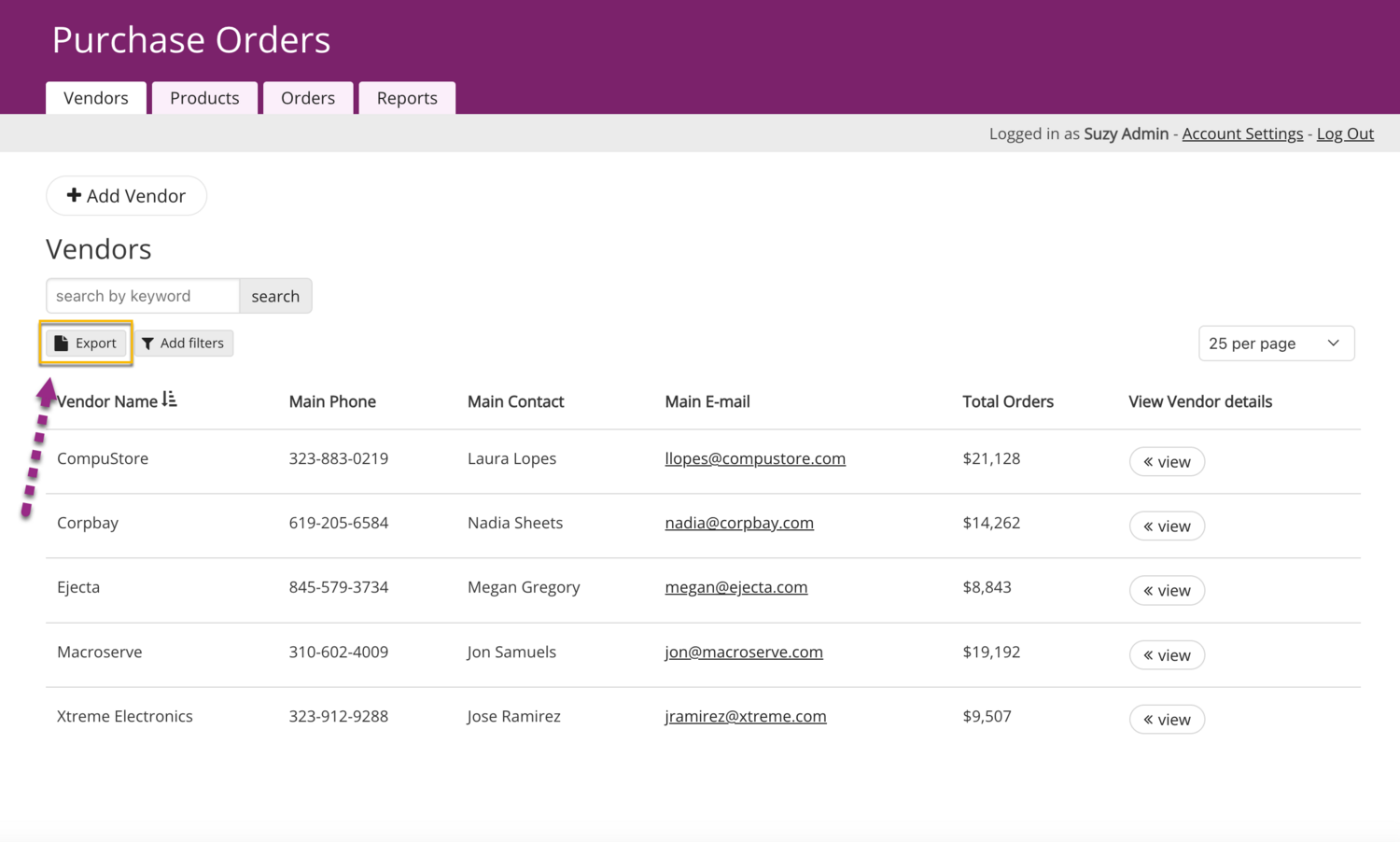
Task: Click the plus icon in Add Vendor
Action: click(74, 195)
